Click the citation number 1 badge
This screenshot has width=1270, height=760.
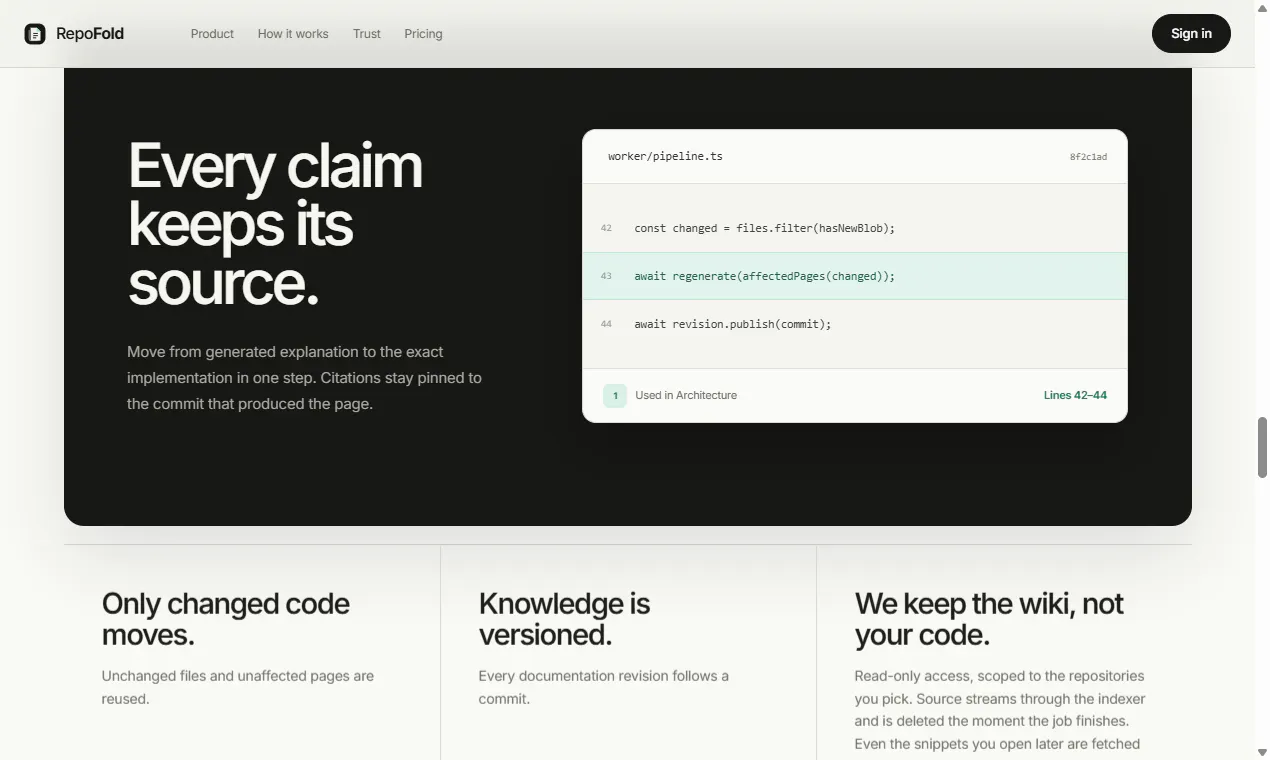coord(615,396)
